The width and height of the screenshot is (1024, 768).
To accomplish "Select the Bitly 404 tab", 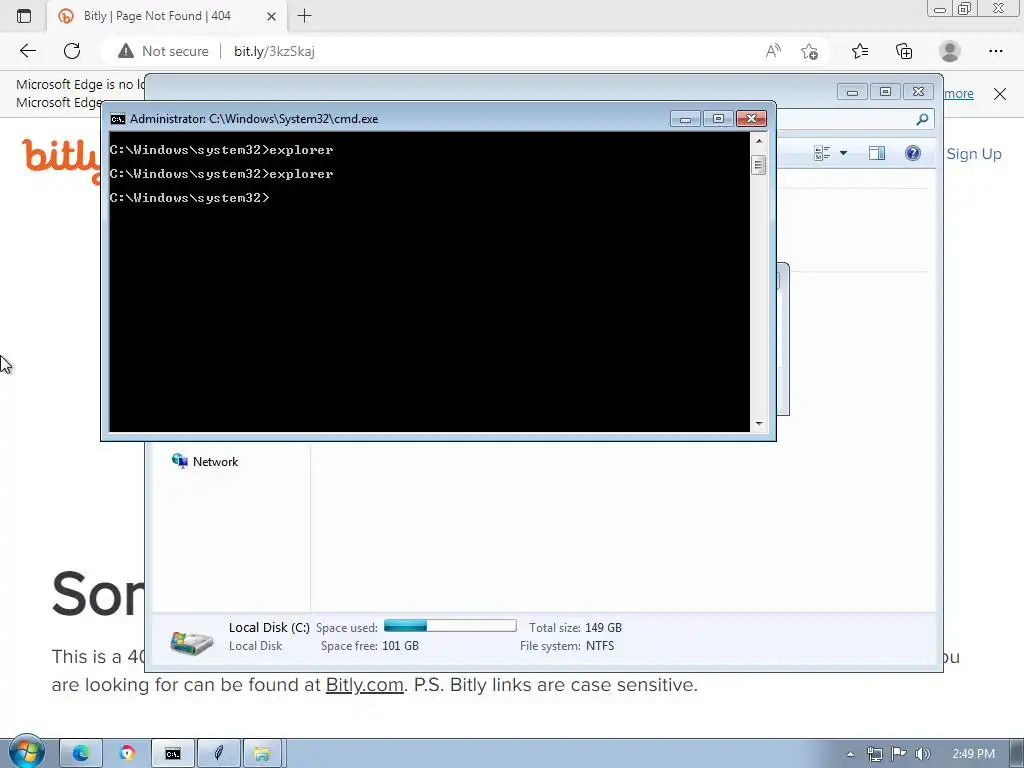I will coord(167,16).
